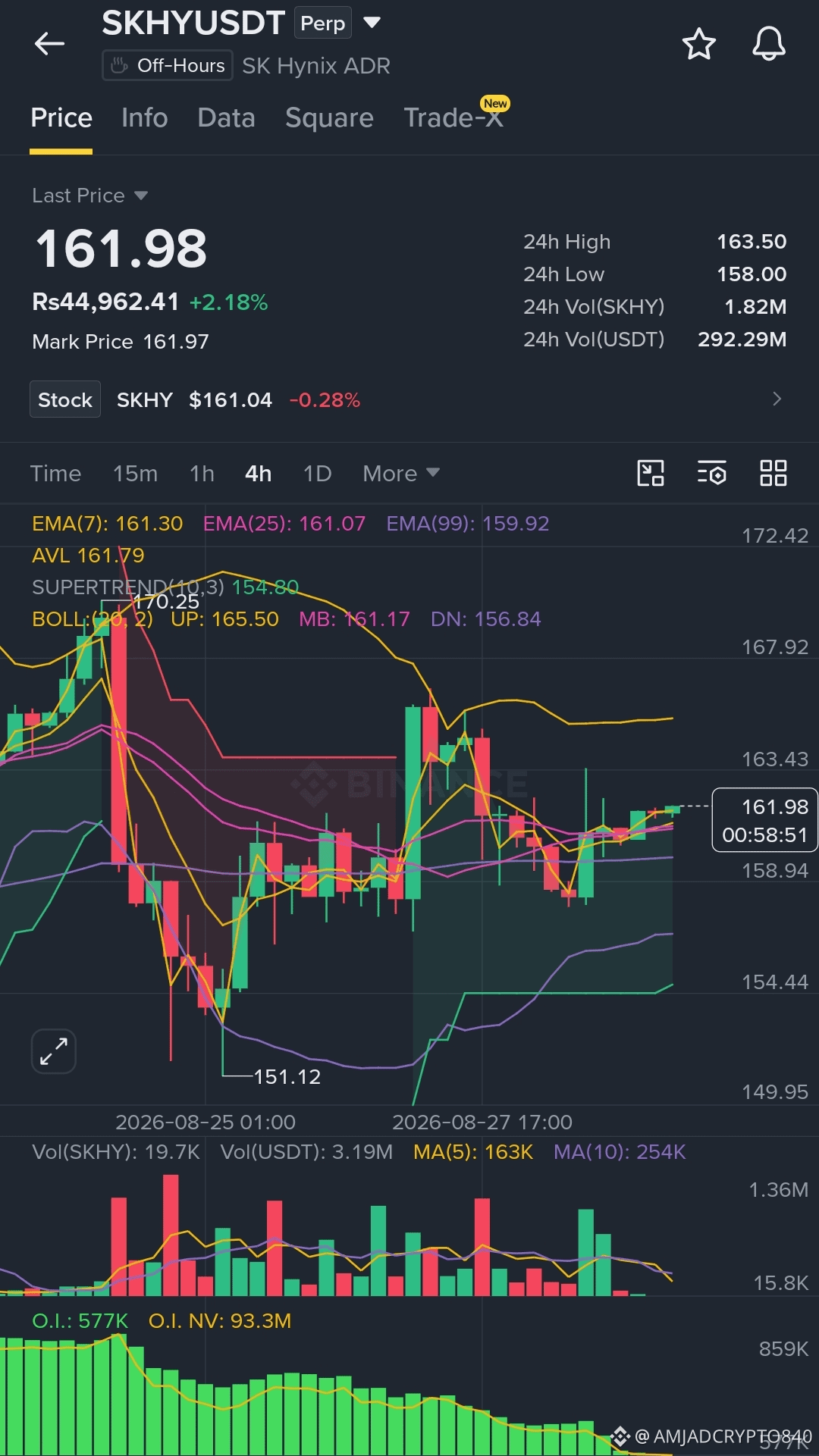Tap the 24h High 163.50 value
Image resolution: width=819 pixels, height=1456 pixels.
[752, 242]
